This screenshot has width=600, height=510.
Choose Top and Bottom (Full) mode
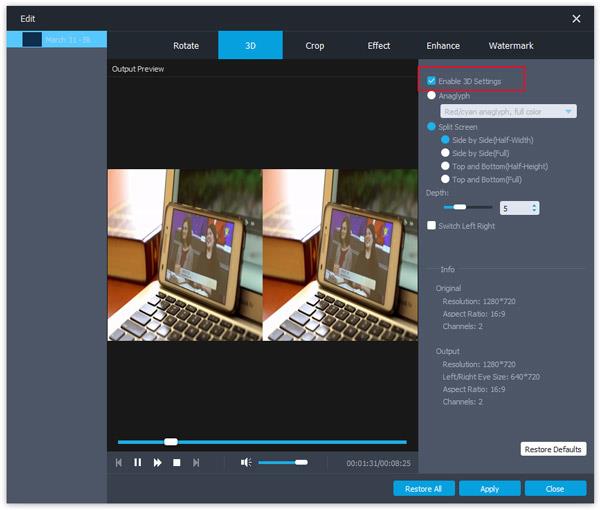tap(445, 179)
